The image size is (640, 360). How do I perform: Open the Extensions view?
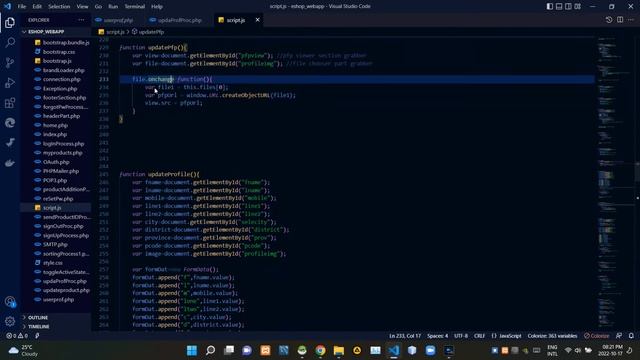(x=10, y=103)
